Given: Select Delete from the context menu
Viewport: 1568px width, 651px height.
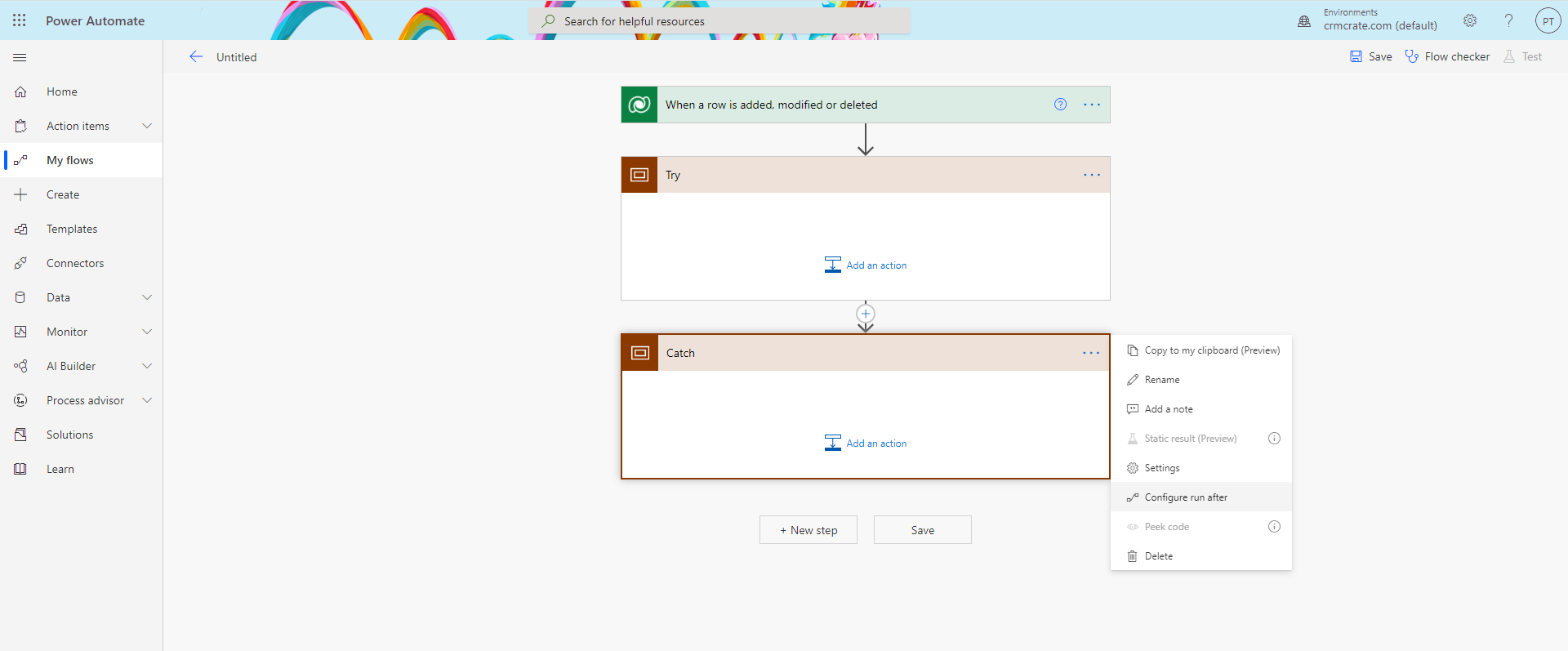Looking at the screenshot, I should click(x=1158, y=556).
